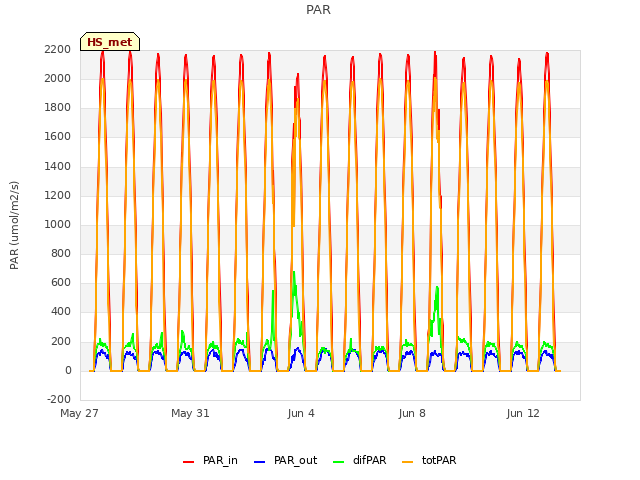Click the 1200 y-axis tick label
Viewport: 640px width, 480px height.
coord(58,195)
